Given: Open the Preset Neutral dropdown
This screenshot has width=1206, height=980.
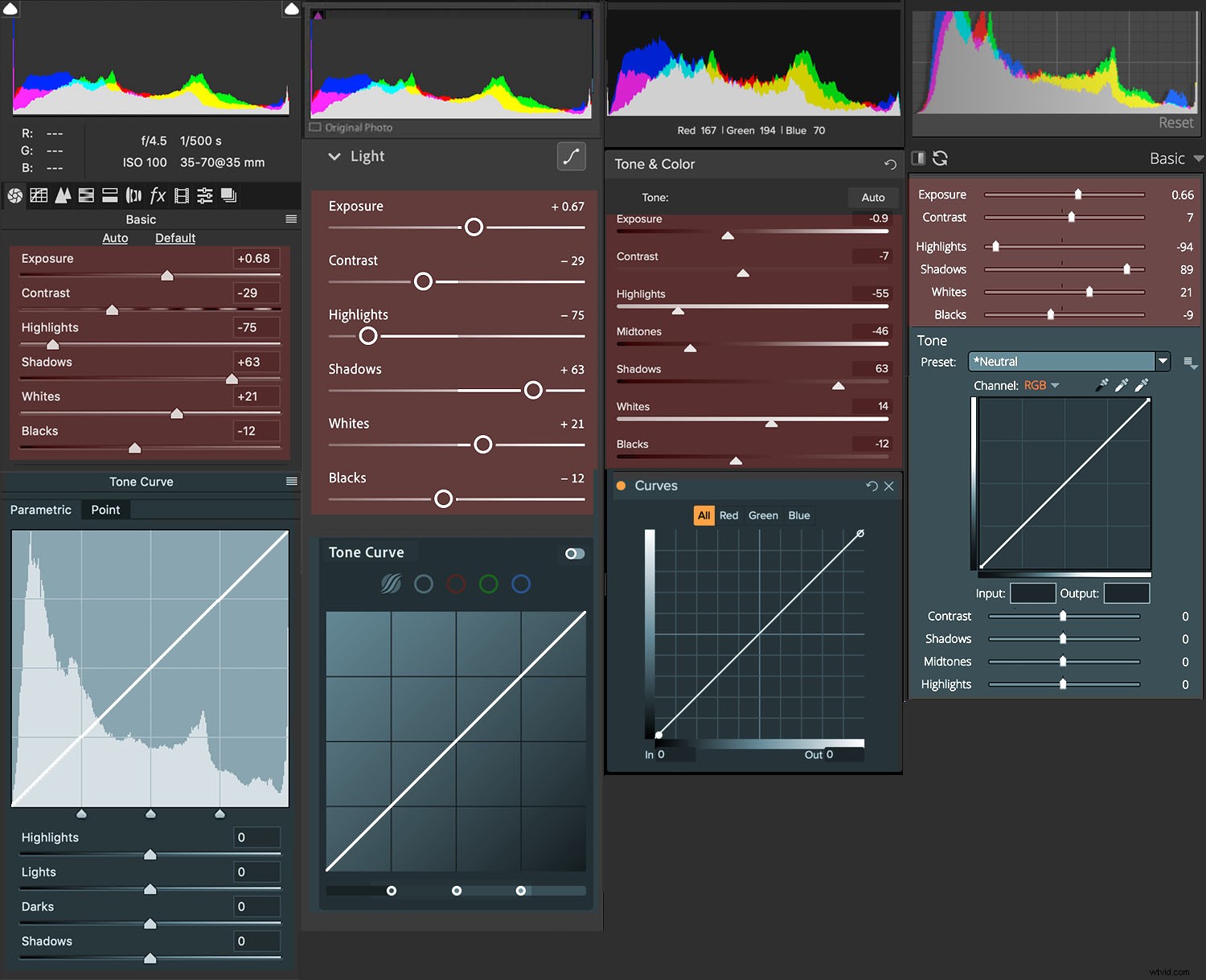Looking at the screenshot, I should (1163, 362).
